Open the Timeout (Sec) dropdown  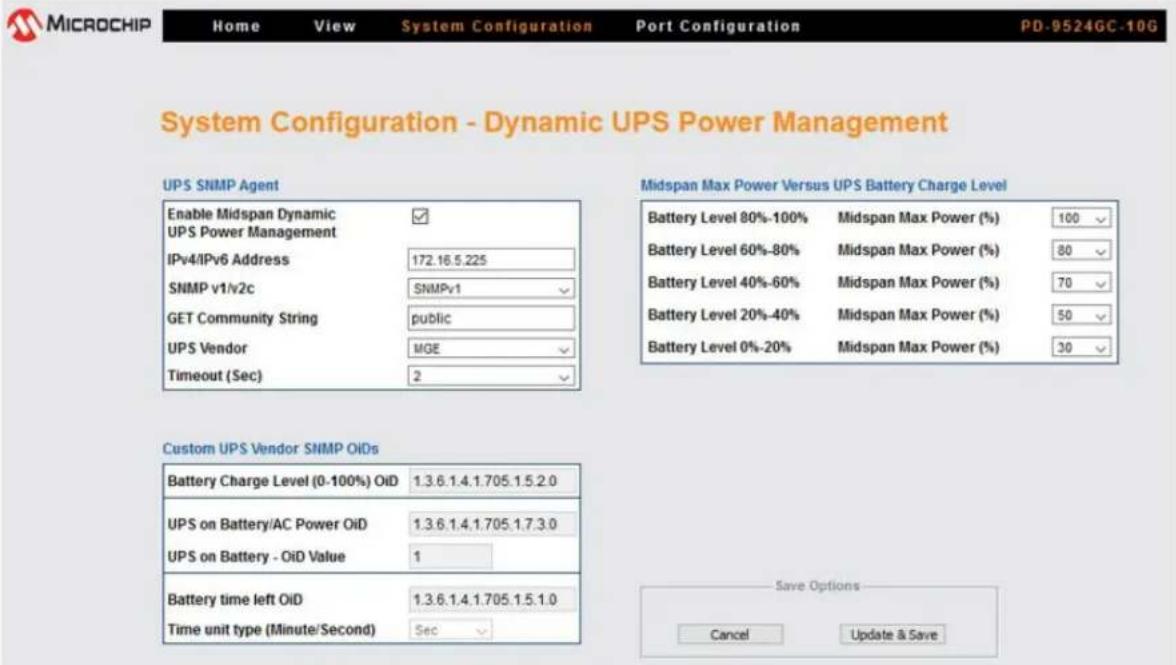click(491, 376)
